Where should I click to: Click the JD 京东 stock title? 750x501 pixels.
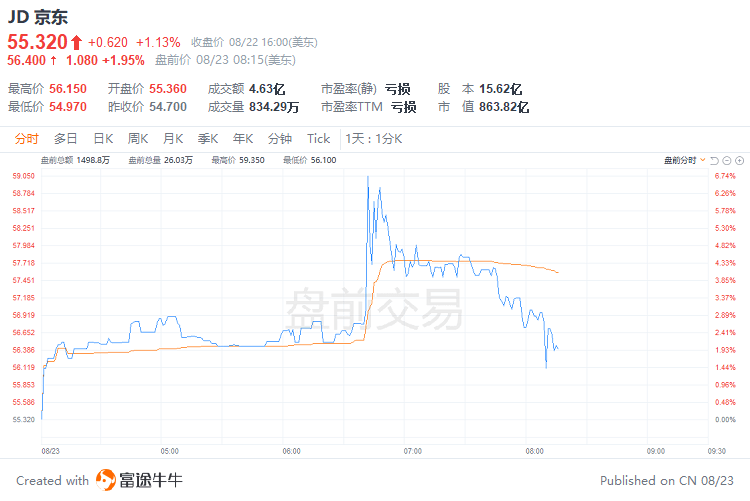(x=38, y=17)
